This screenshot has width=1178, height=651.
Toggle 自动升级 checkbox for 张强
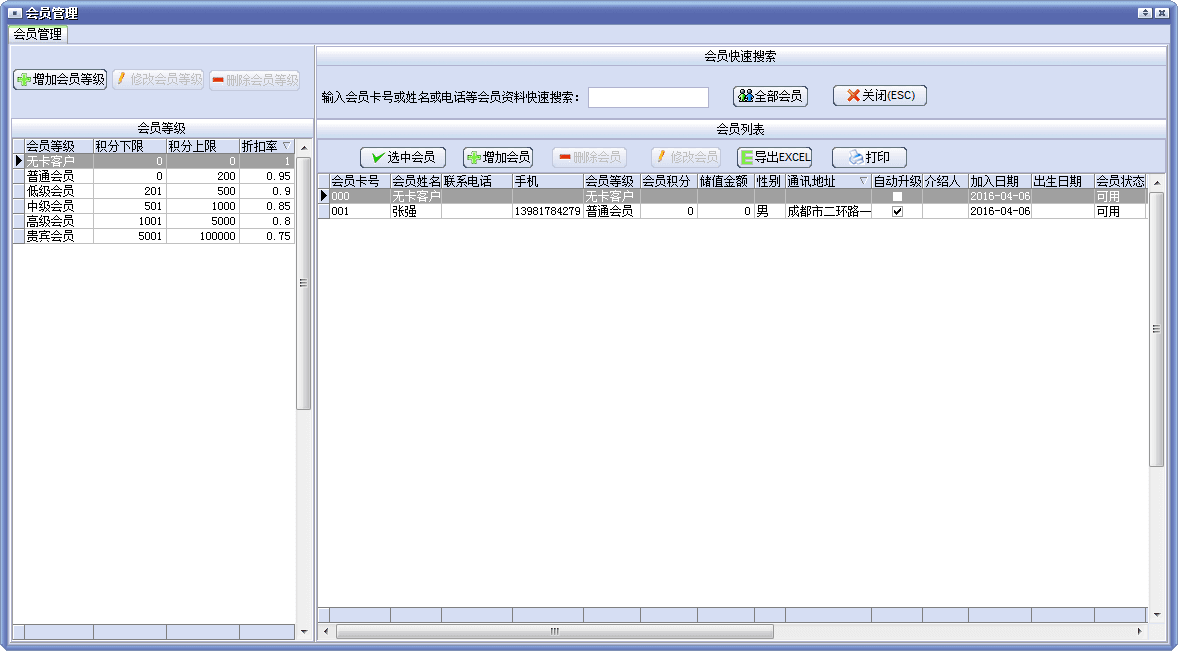tap(897, 212)
